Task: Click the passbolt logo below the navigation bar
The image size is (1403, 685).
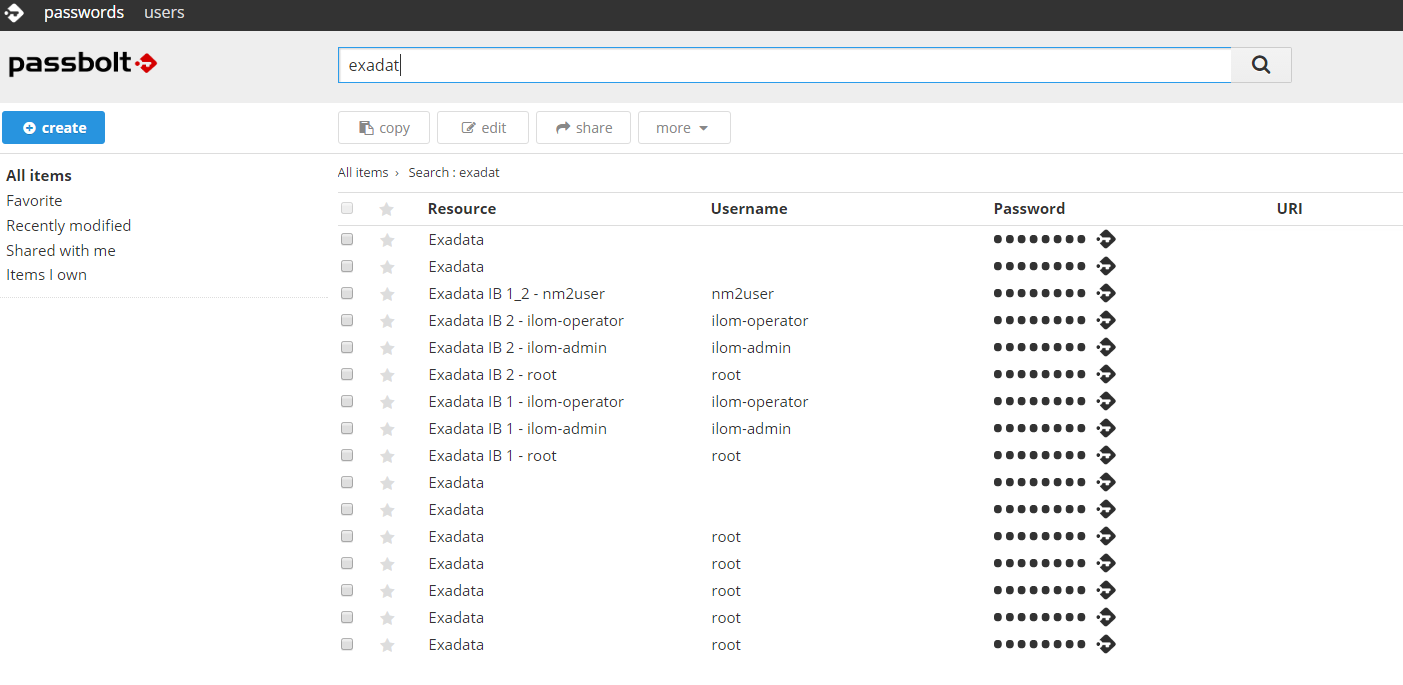Action: (x=83, y=64)
